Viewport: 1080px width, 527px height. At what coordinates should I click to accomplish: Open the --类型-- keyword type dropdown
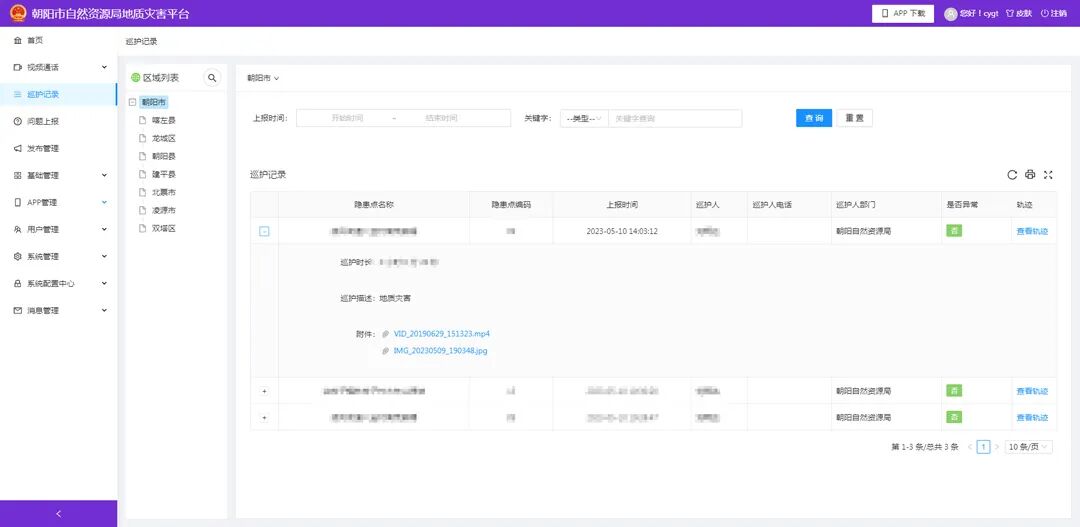pos(584,118)
